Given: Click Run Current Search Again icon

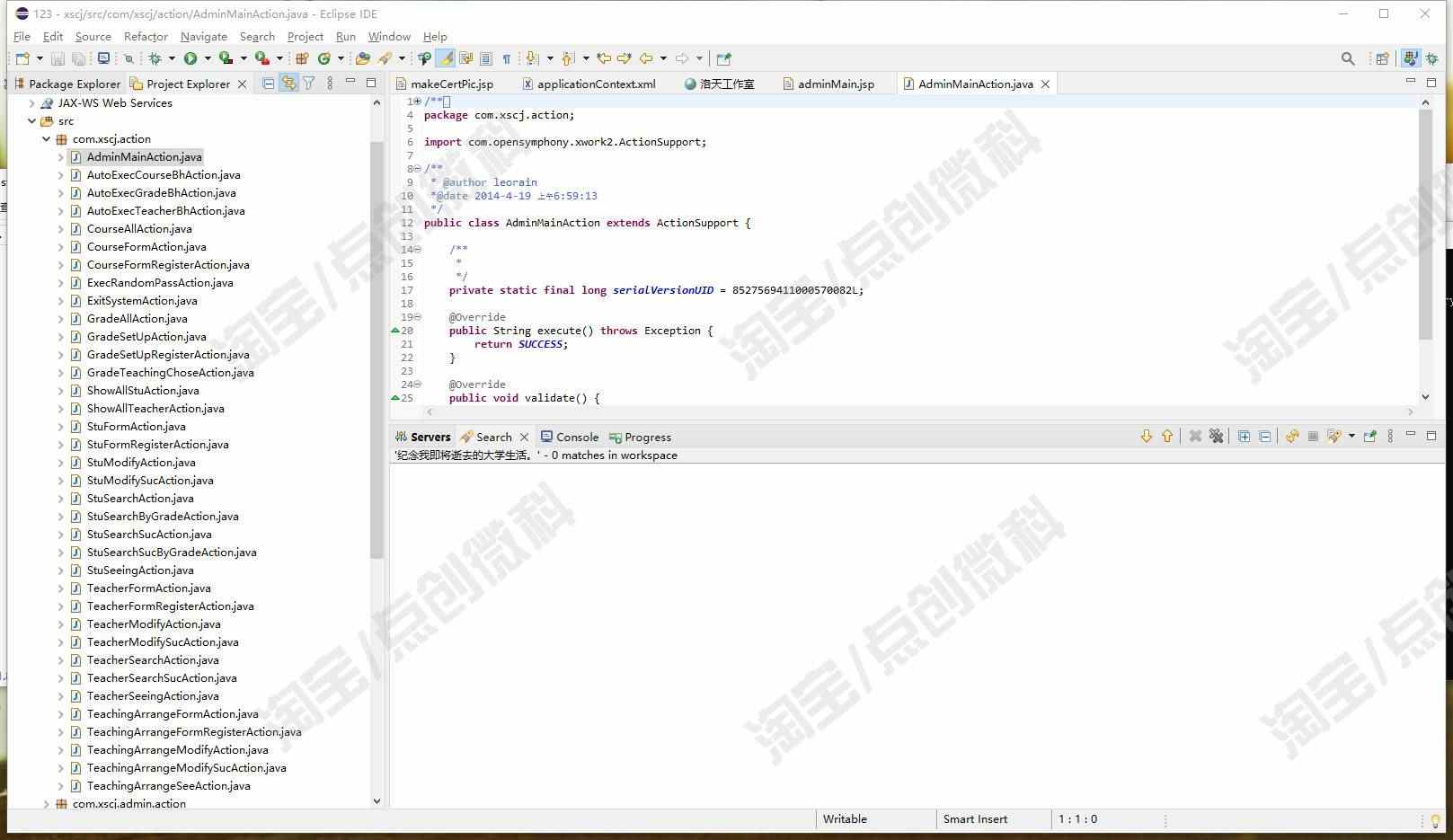Looking at the screenshot, I should 1292,437.
